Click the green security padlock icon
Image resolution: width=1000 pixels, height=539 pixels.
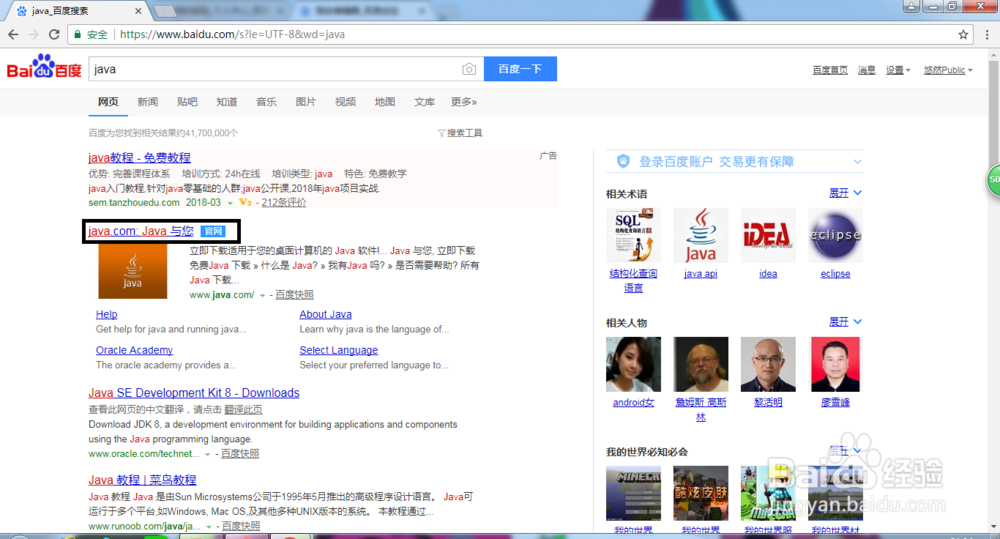coord(78,34)
